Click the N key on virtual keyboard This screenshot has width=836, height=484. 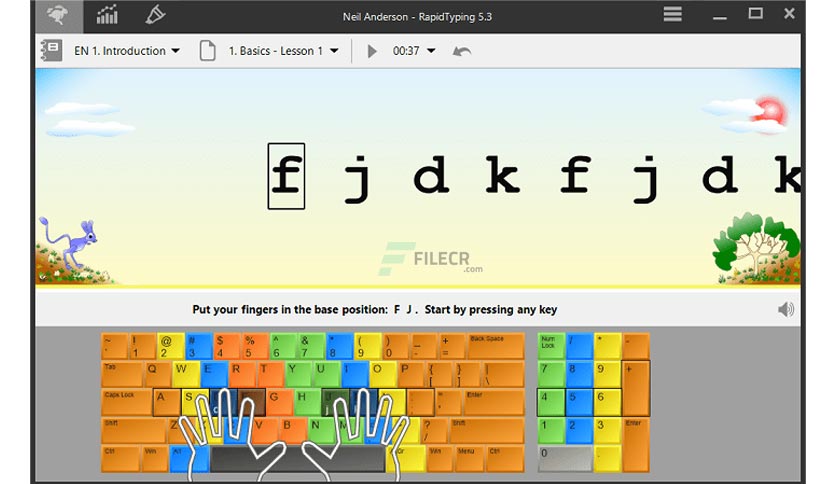tap(321, 431)
